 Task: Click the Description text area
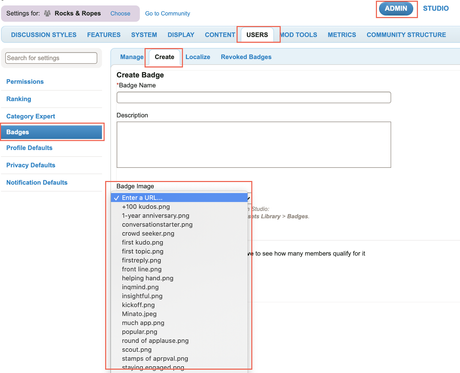click(x=254, y=144)
